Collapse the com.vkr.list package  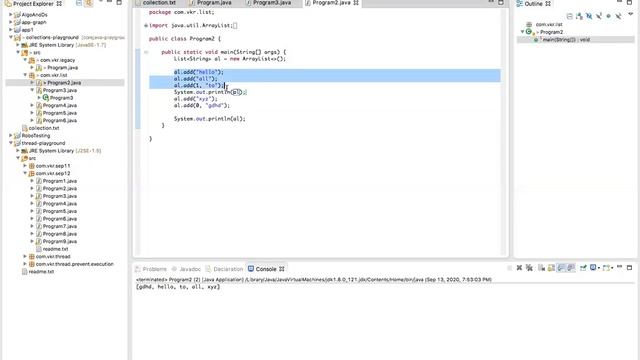point(25,75)
